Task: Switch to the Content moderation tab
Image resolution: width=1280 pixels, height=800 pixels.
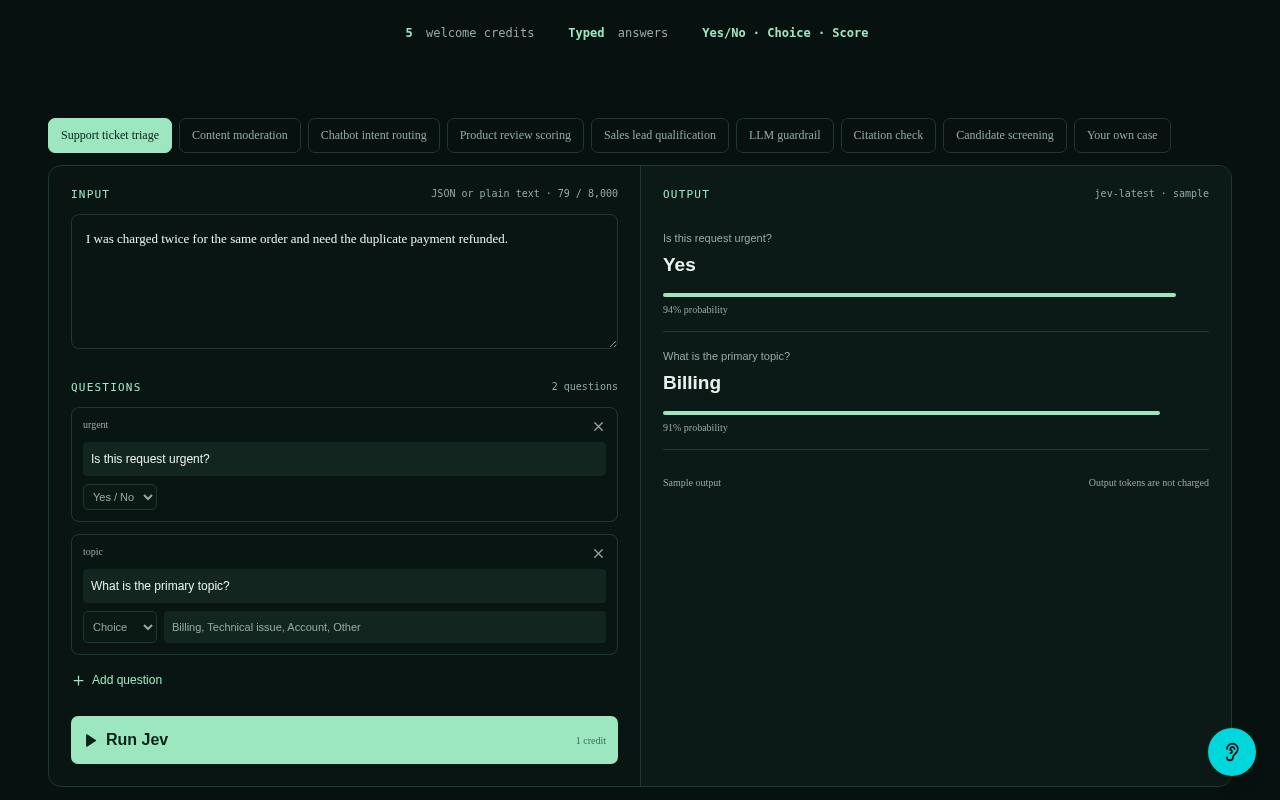Action: [240, 135]
